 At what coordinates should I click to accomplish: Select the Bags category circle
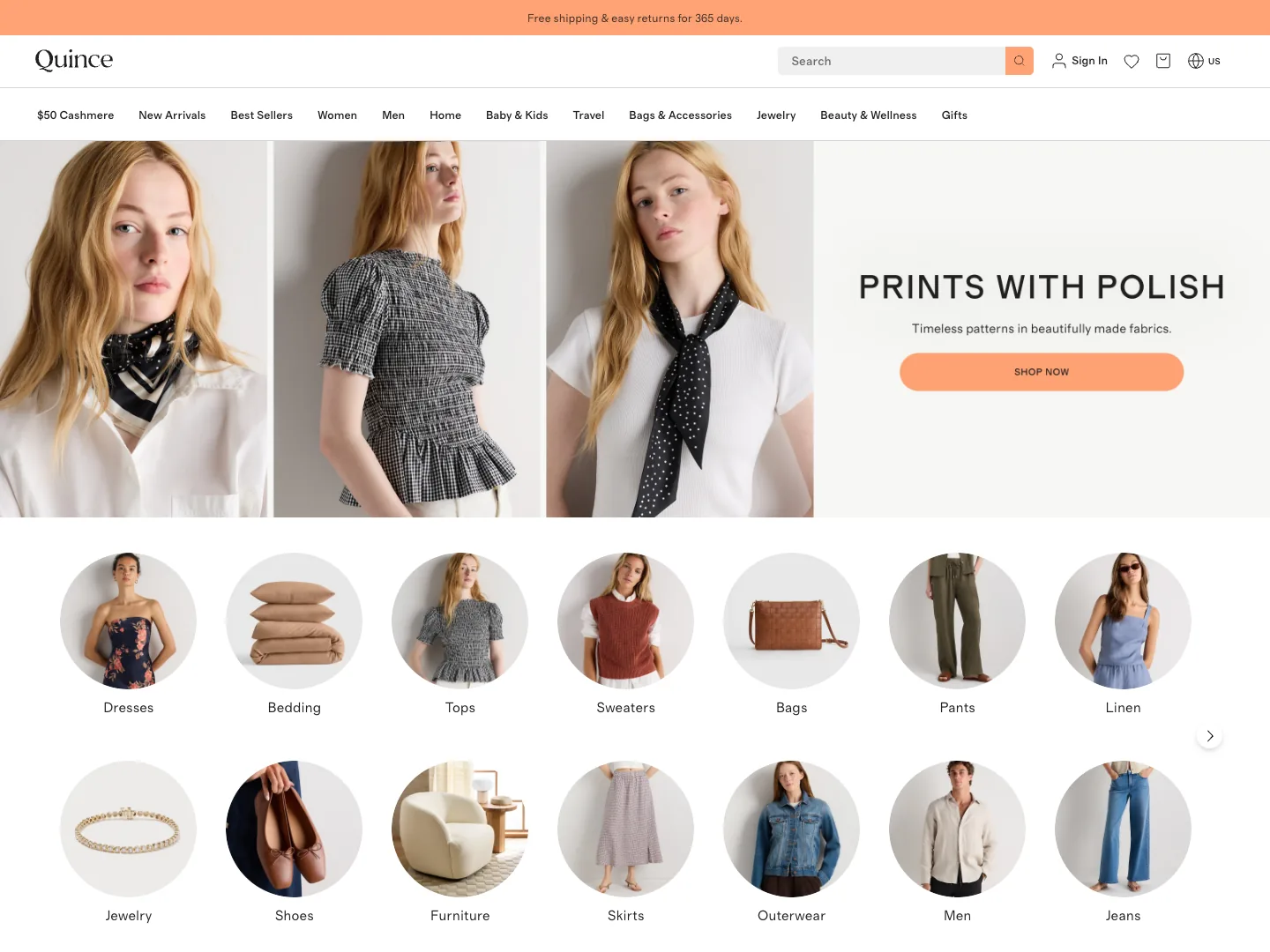click(x=792, y=621)
